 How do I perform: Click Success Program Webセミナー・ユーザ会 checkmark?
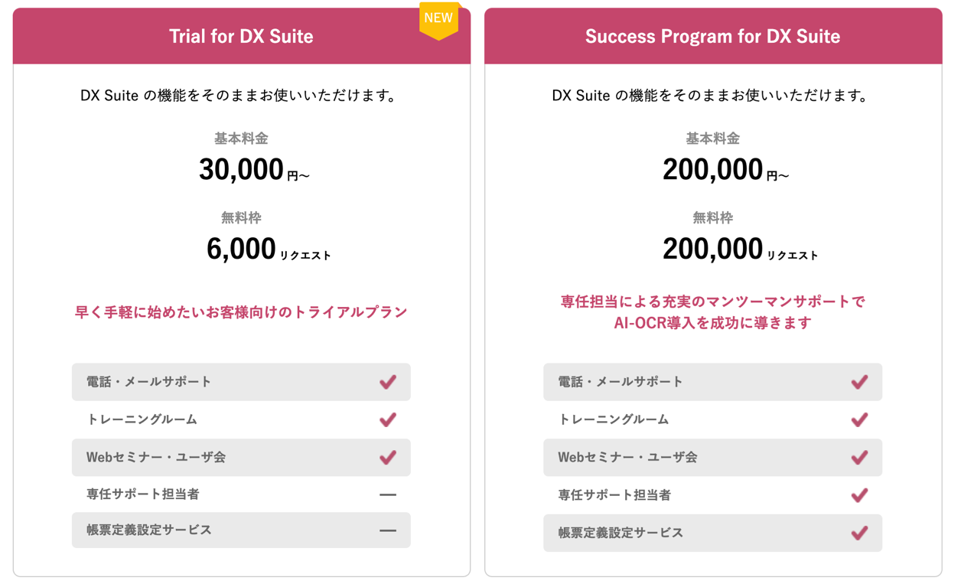click(859, 457)
